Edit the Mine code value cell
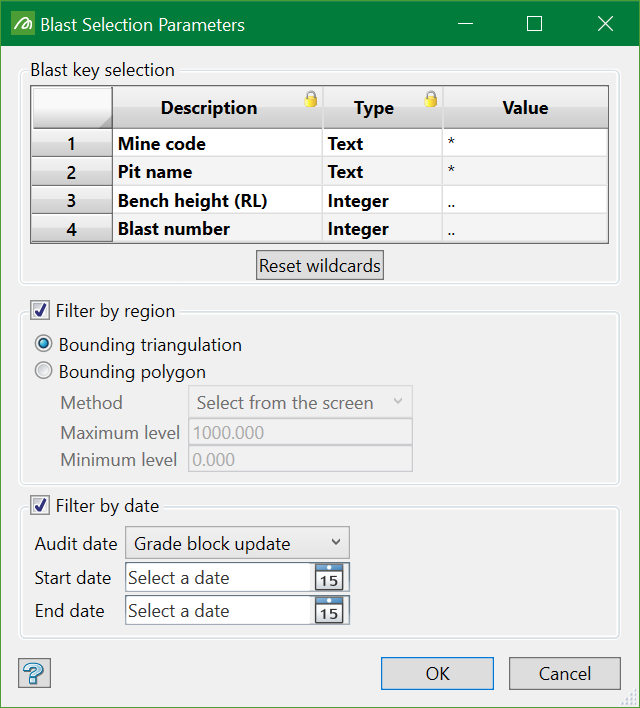The height and width of the screenshot is (708, 640). coord(525,143)
